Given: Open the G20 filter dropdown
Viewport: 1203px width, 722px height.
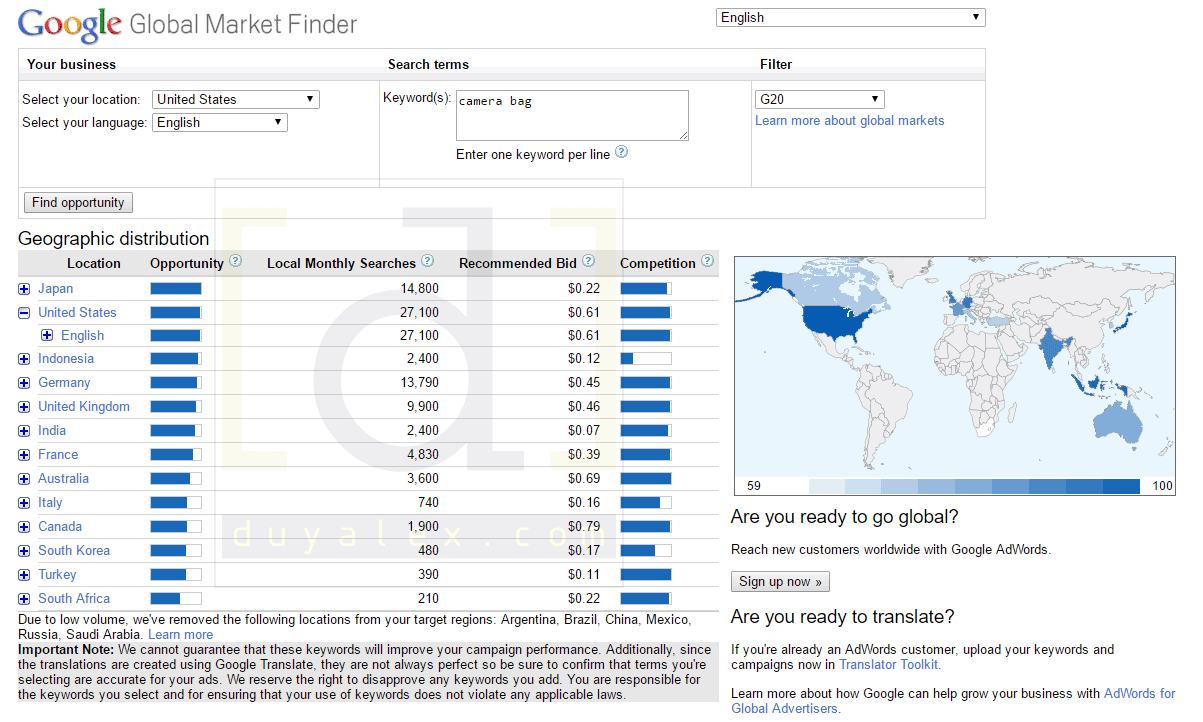Looking at the screenshot, I should point(820,99).
